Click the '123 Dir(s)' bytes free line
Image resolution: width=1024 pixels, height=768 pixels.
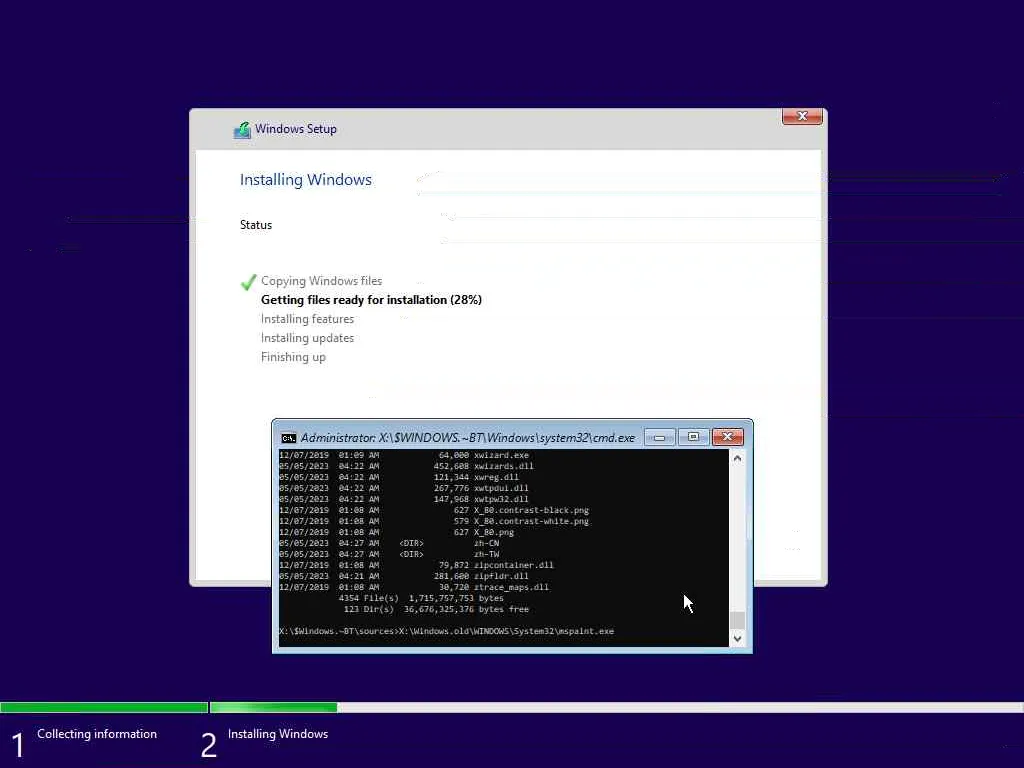pyautogui.click(x=436, y=609)
